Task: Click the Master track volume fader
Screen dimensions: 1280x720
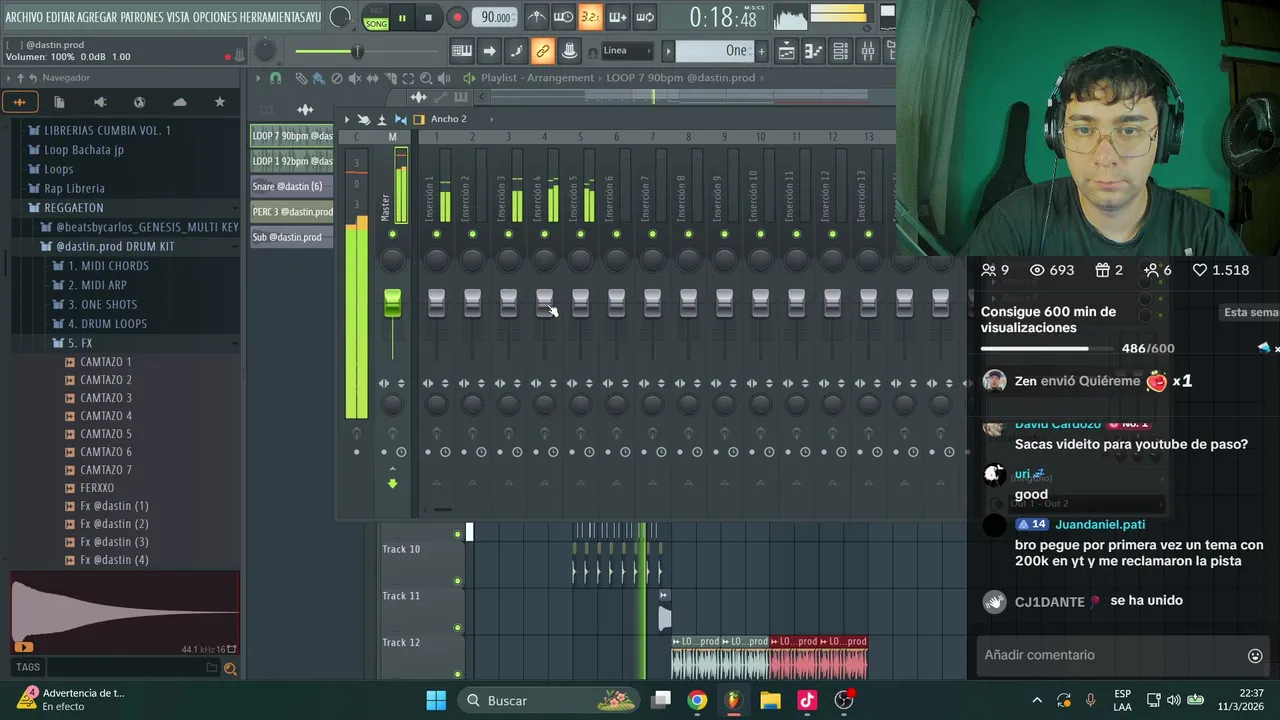Action: (x=392, y=304)
